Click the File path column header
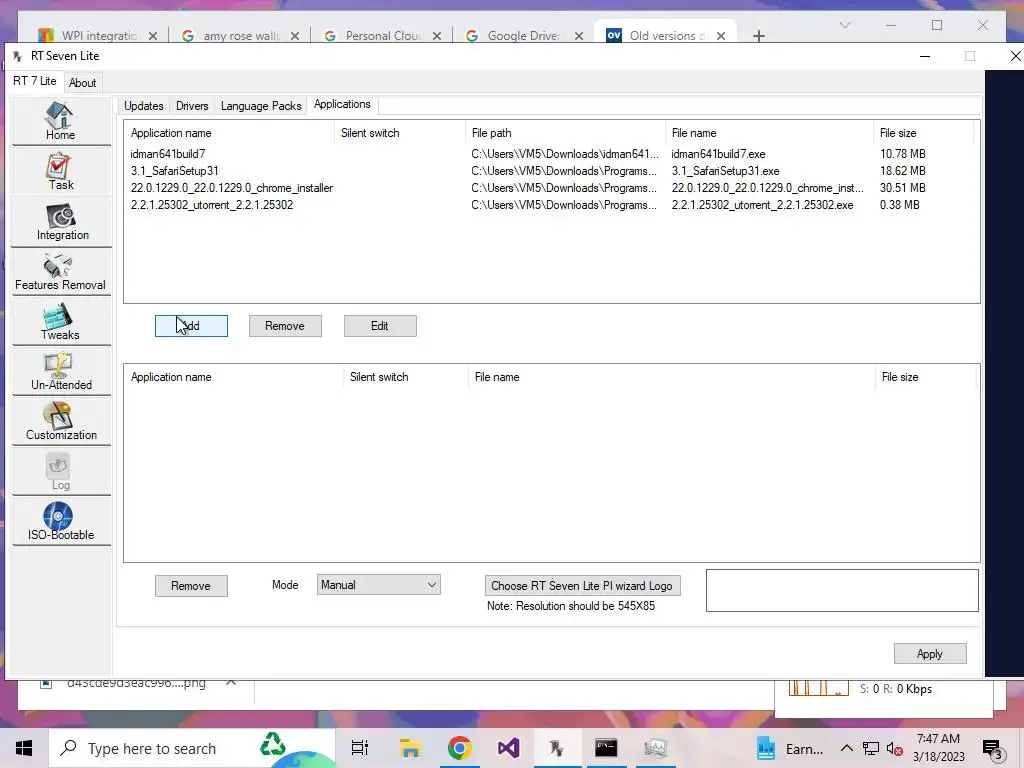The image size is (1024, 768). click(x=565, y=133)
